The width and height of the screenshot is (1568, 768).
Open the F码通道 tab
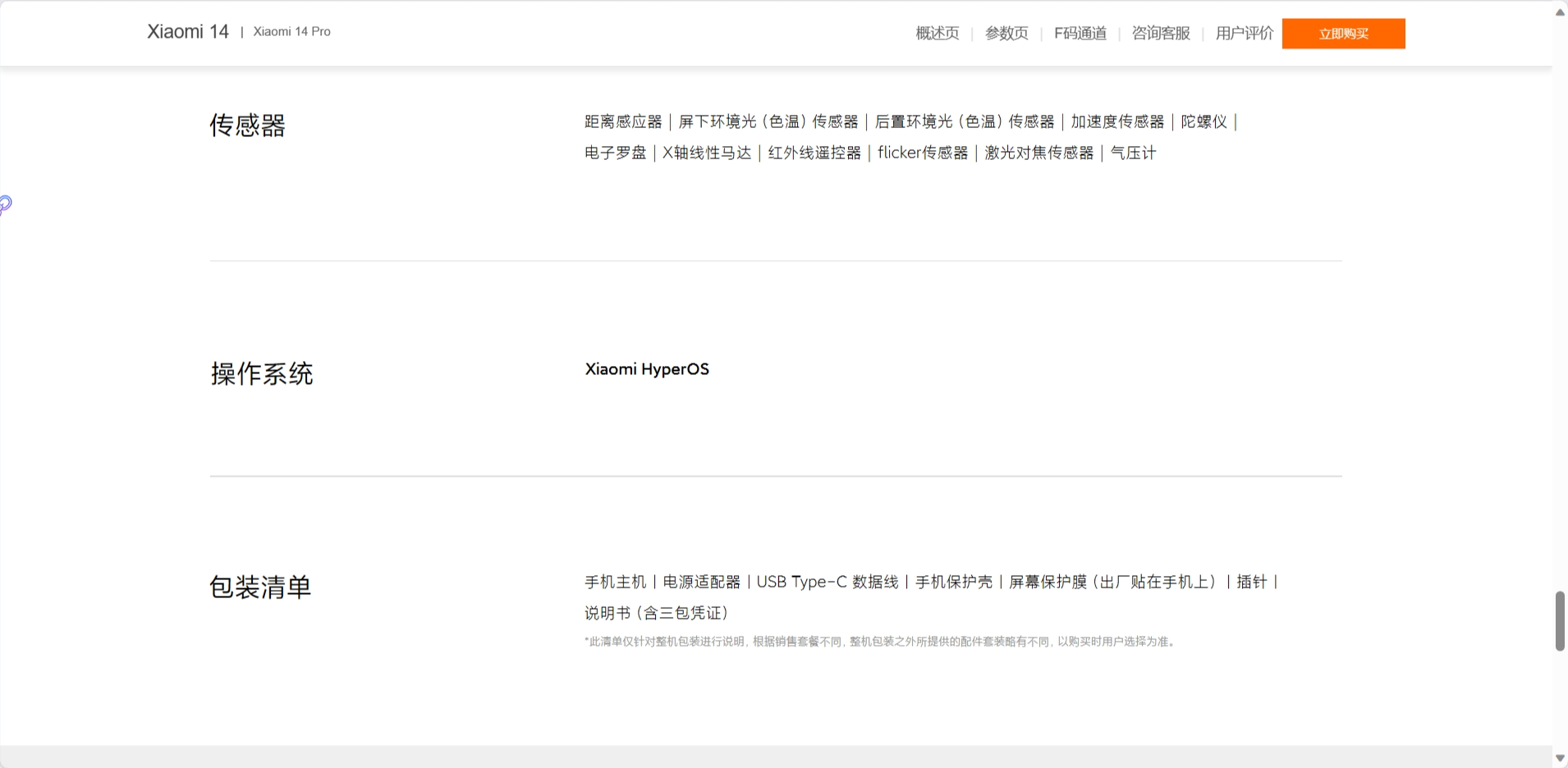click(x=1080, y=34)
